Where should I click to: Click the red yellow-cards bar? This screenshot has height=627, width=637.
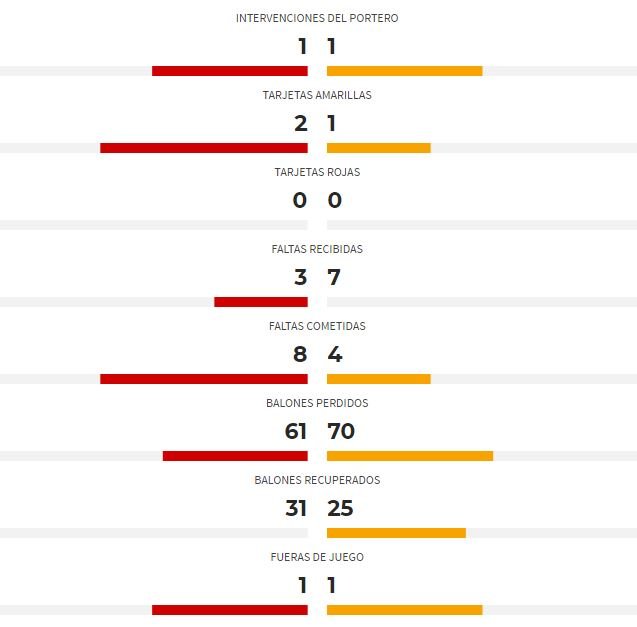click(x=204, y=148)
